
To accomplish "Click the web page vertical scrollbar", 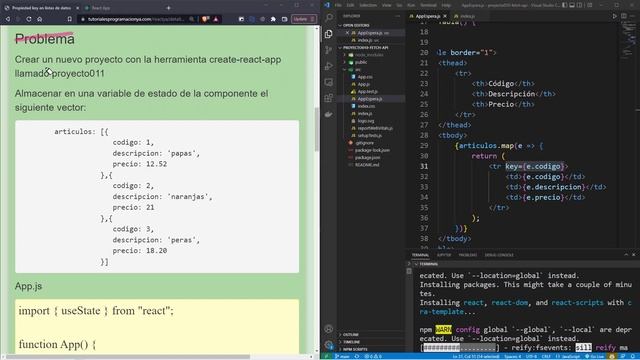I will pyautogui.click(x=317, y=129).
